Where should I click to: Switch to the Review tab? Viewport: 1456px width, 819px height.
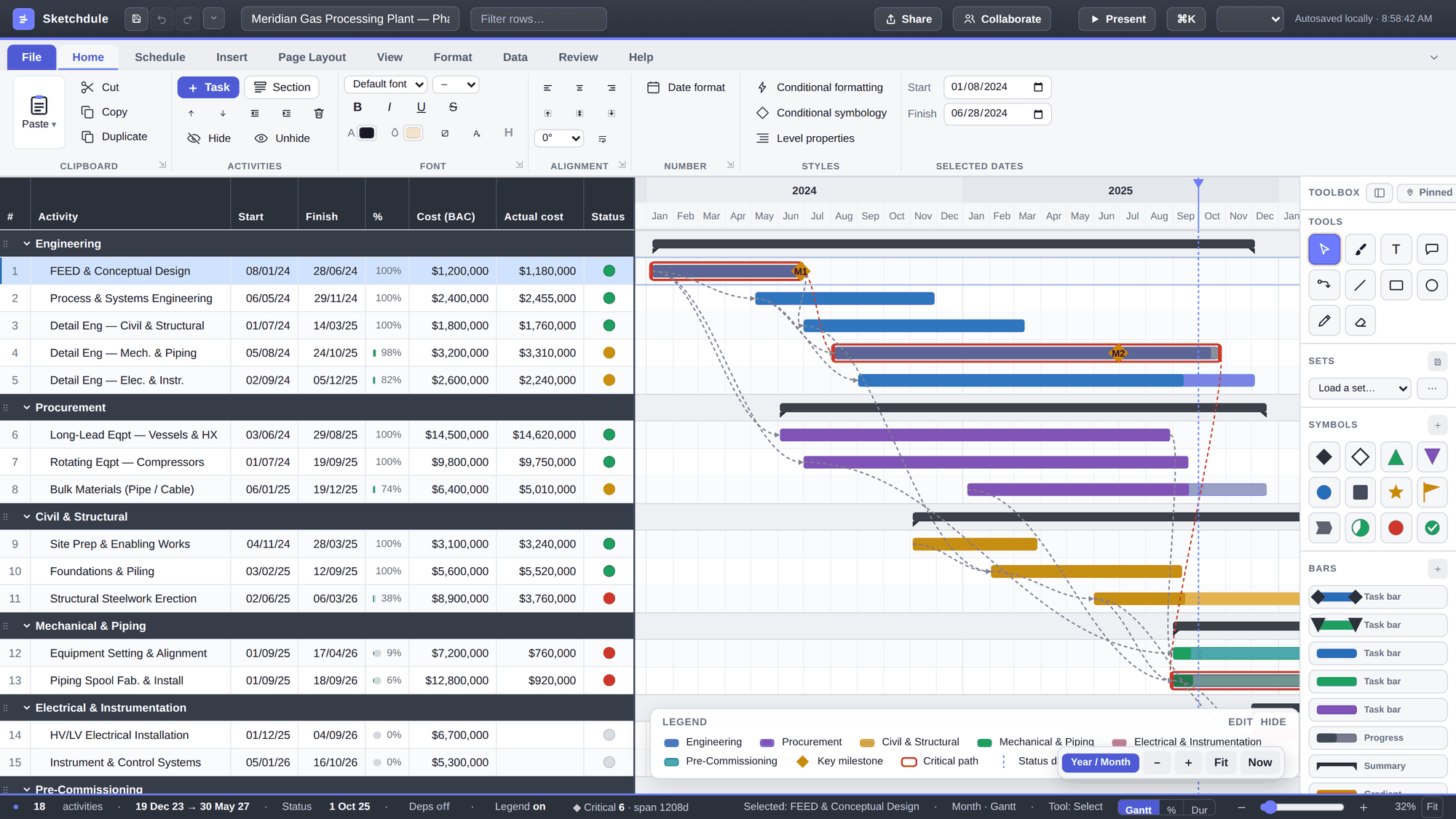coord(578,57)
